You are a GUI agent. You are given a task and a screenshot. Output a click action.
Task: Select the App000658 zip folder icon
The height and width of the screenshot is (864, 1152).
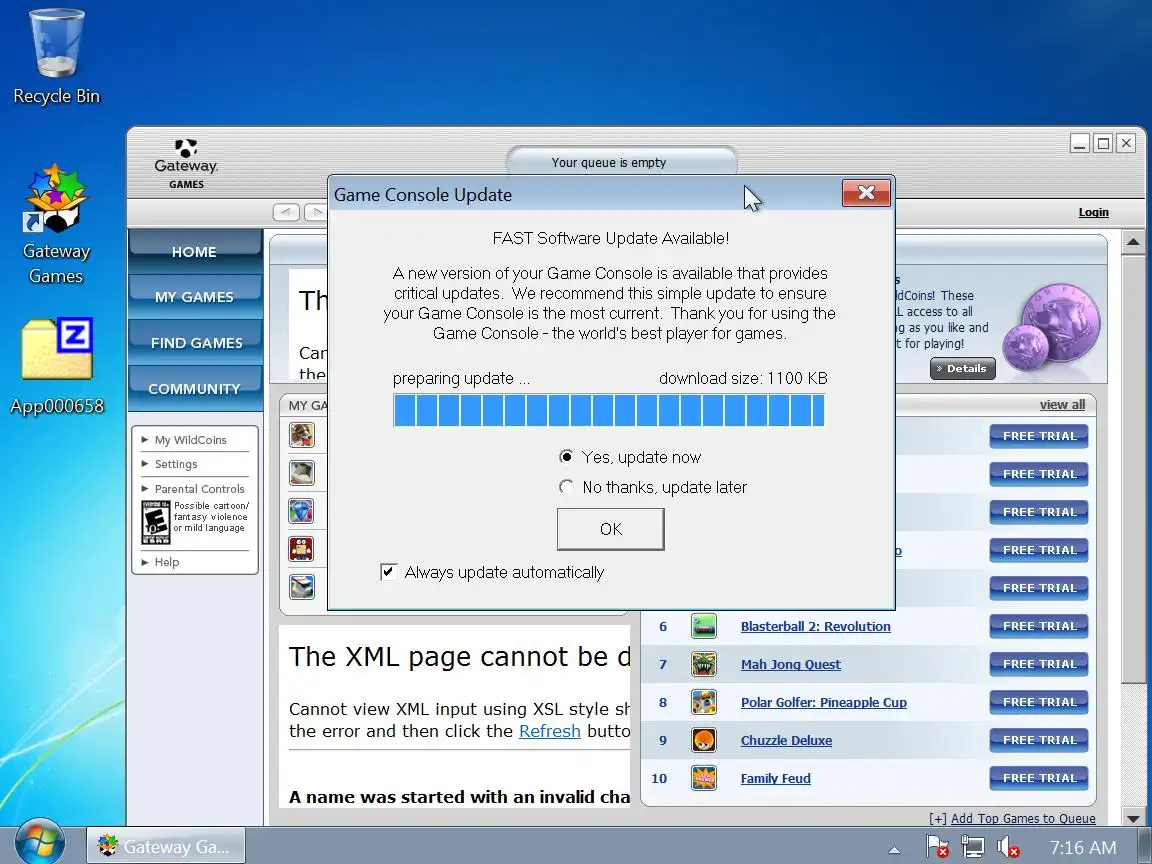click(x=57, y=366)
